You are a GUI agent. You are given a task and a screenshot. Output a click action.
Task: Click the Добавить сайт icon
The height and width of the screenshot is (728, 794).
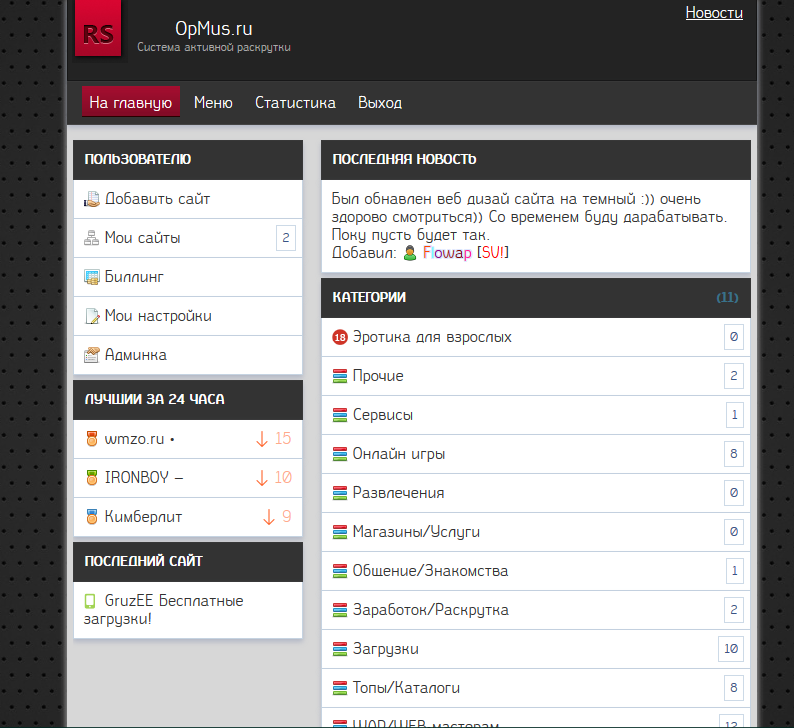click(92, 199)
